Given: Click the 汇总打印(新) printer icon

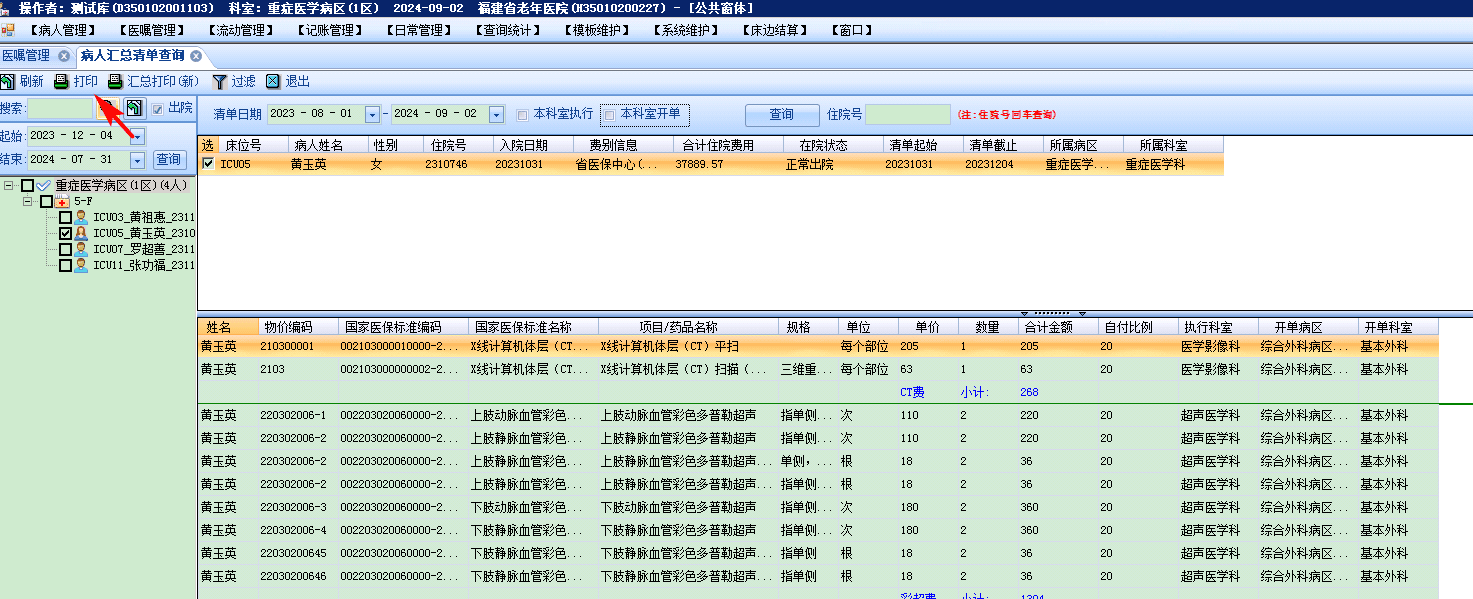Looking at the screenshot, I should click(x=115, y=82).
